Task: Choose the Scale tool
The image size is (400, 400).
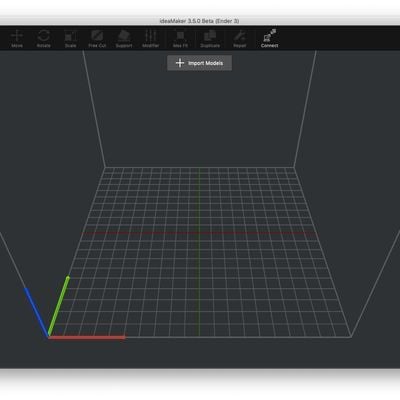Action: coord(70,38)
